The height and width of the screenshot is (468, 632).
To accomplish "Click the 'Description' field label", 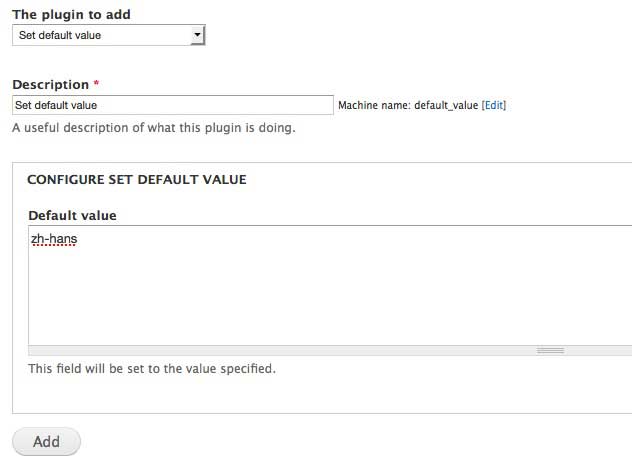I will pos(50,85).
